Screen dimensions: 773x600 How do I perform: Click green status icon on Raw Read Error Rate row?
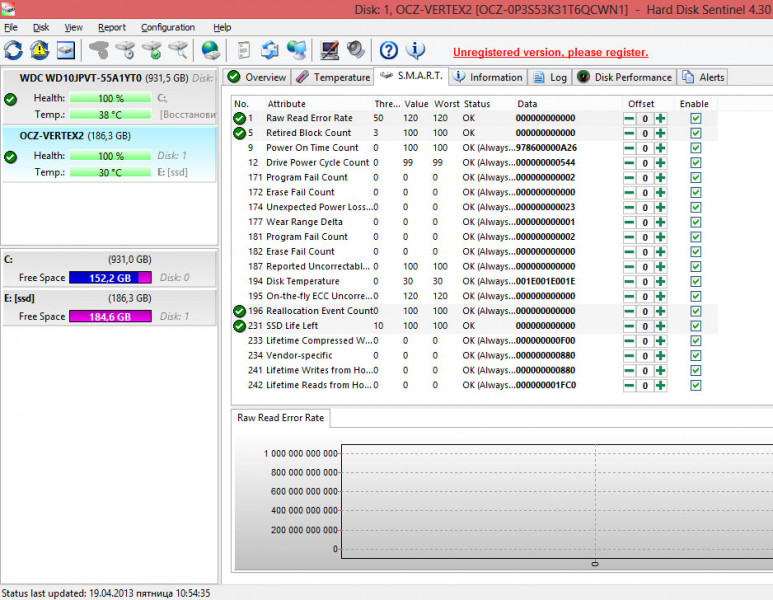click(240, 118)
